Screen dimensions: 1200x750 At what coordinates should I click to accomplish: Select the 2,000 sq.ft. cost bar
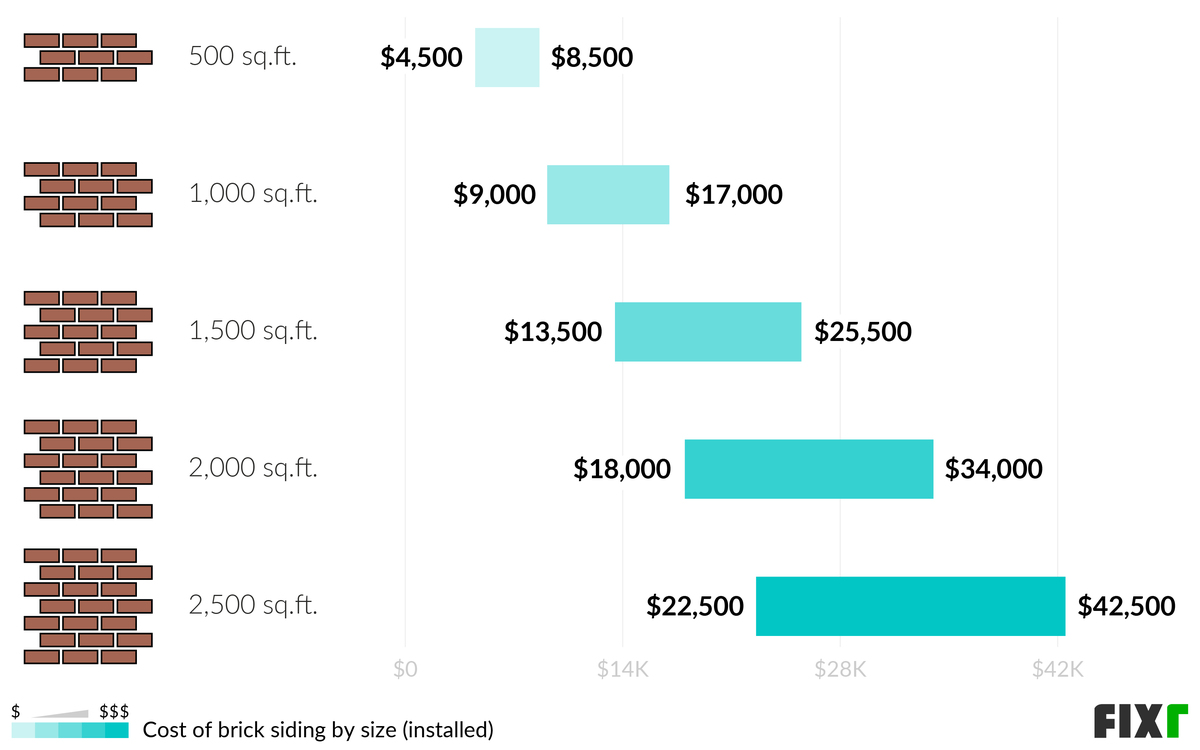[808, 468]
